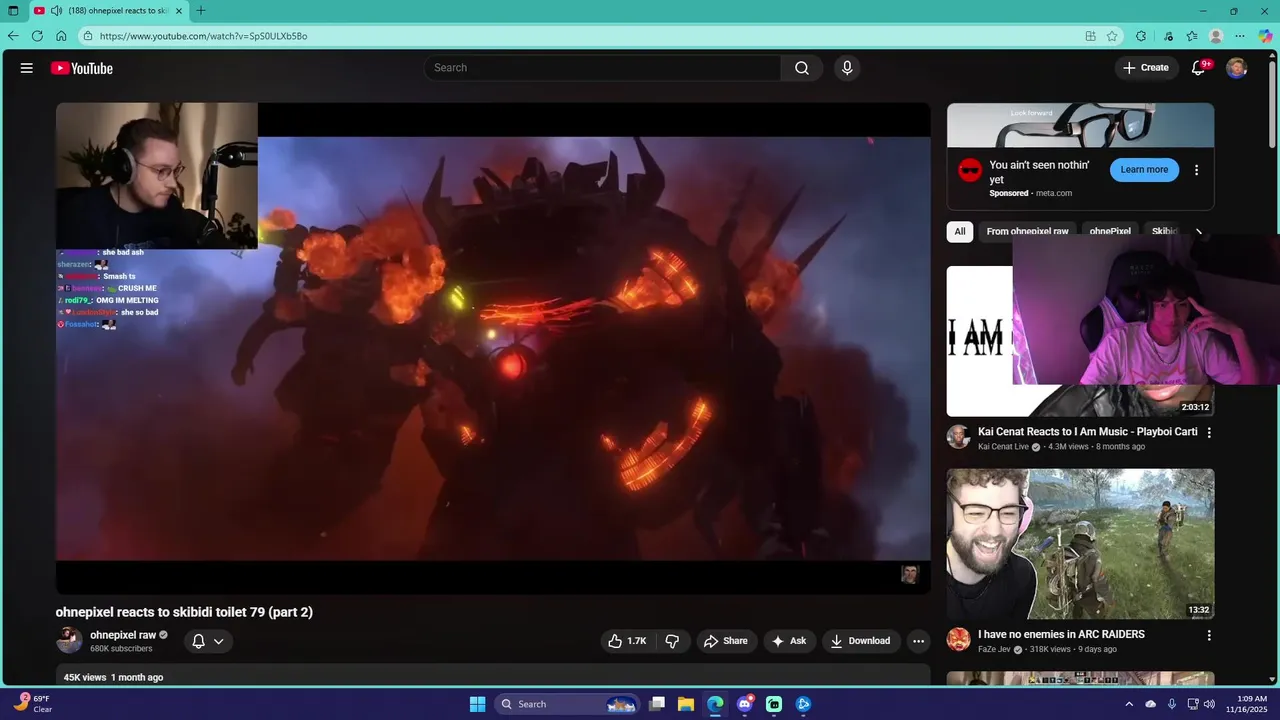Viewport: 1280px width, 720px height.
Task: Open options for the Meta sponsored ad
Action: coord(1196,170)
